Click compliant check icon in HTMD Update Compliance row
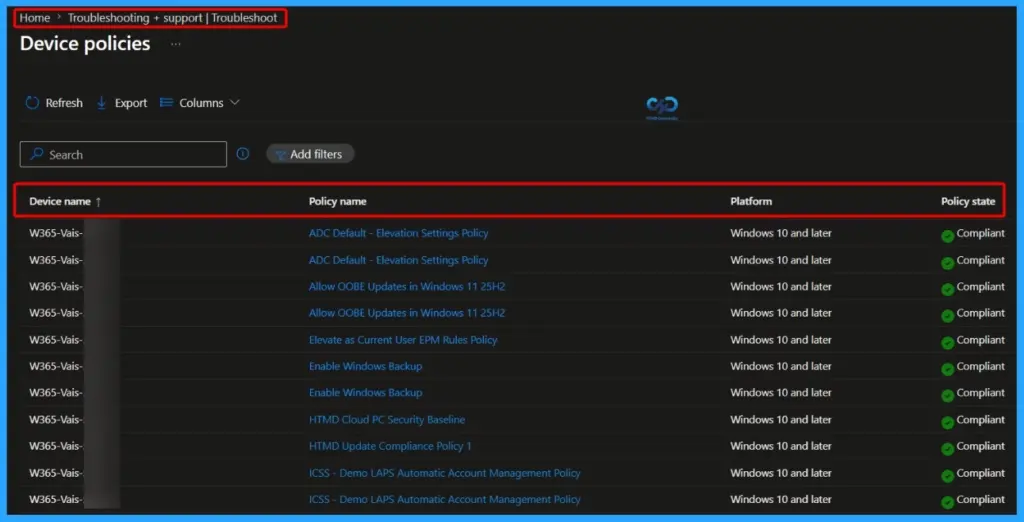1024x522 pixels. [948, 448]
